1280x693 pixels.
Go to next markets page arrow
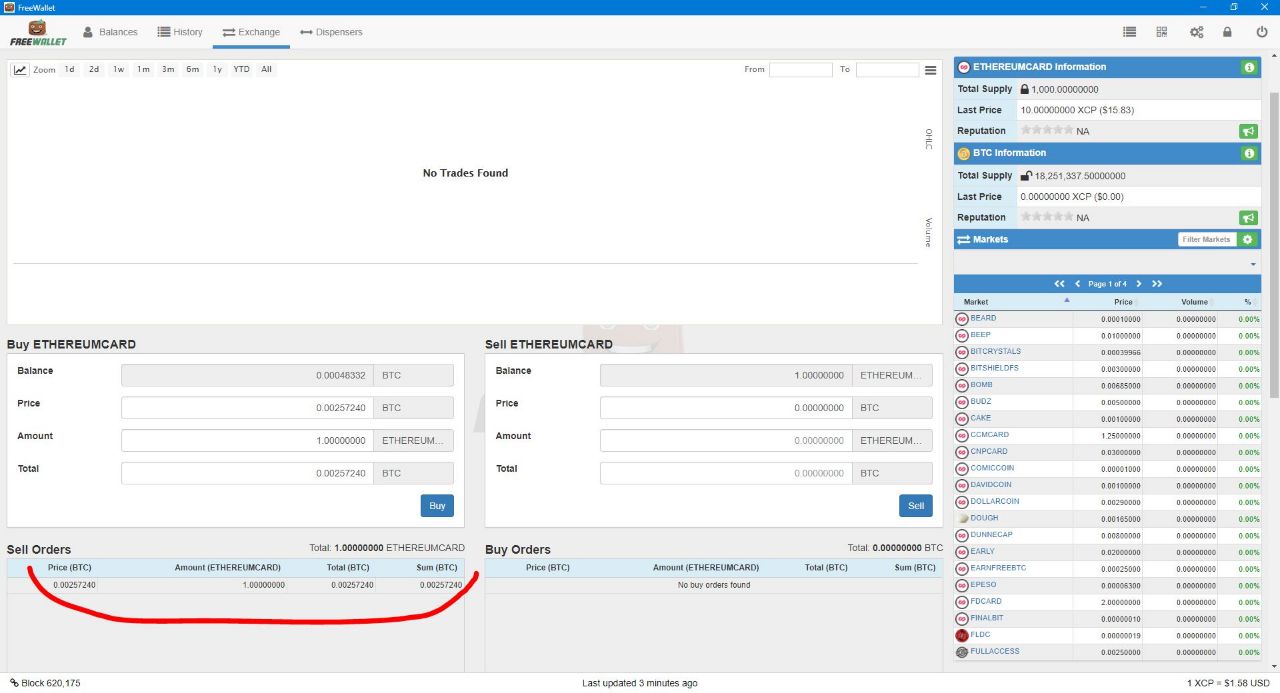(x=1138, y=284)
